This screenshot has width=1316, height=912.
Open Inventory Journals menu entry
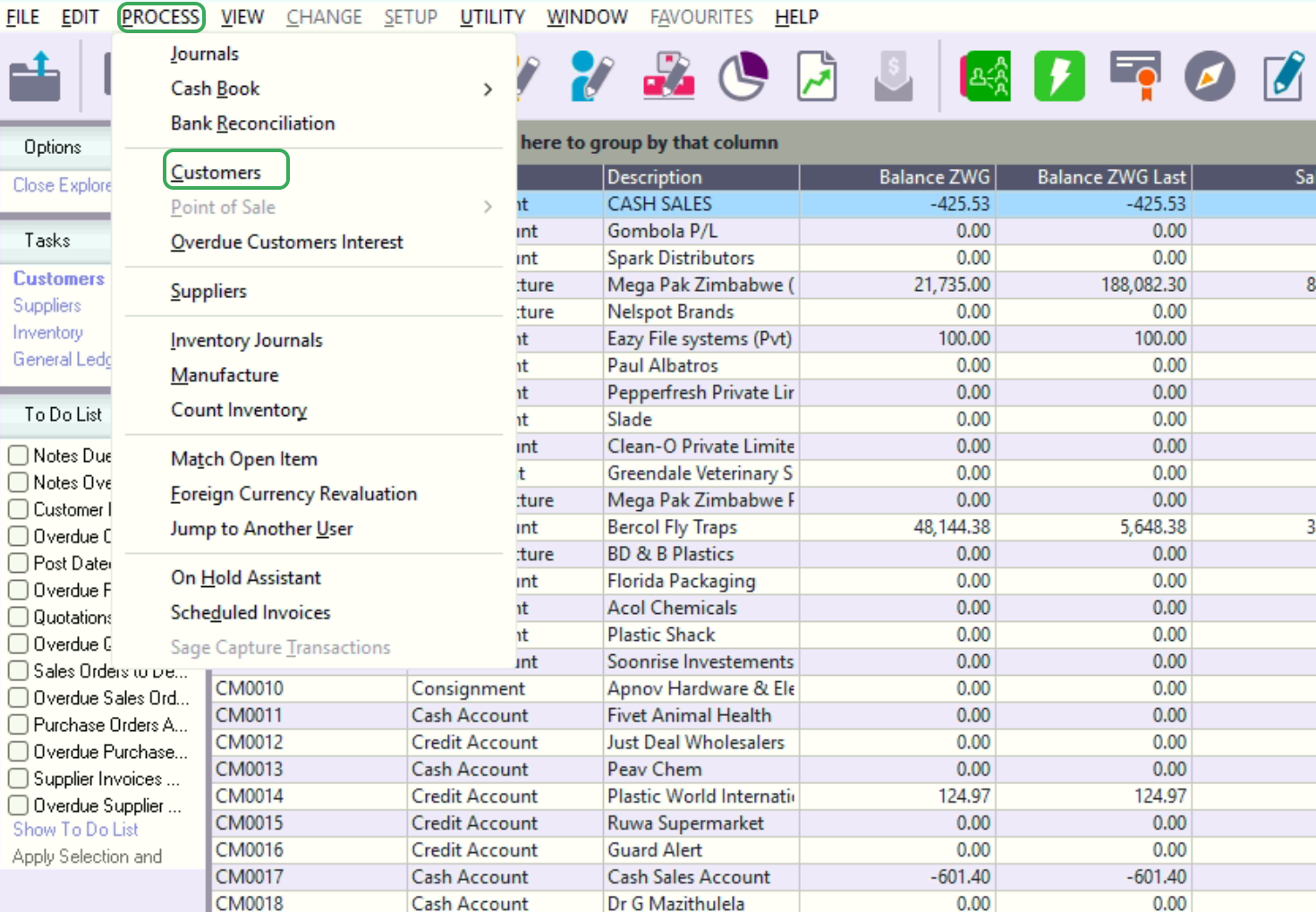click(x=246, y=340)
